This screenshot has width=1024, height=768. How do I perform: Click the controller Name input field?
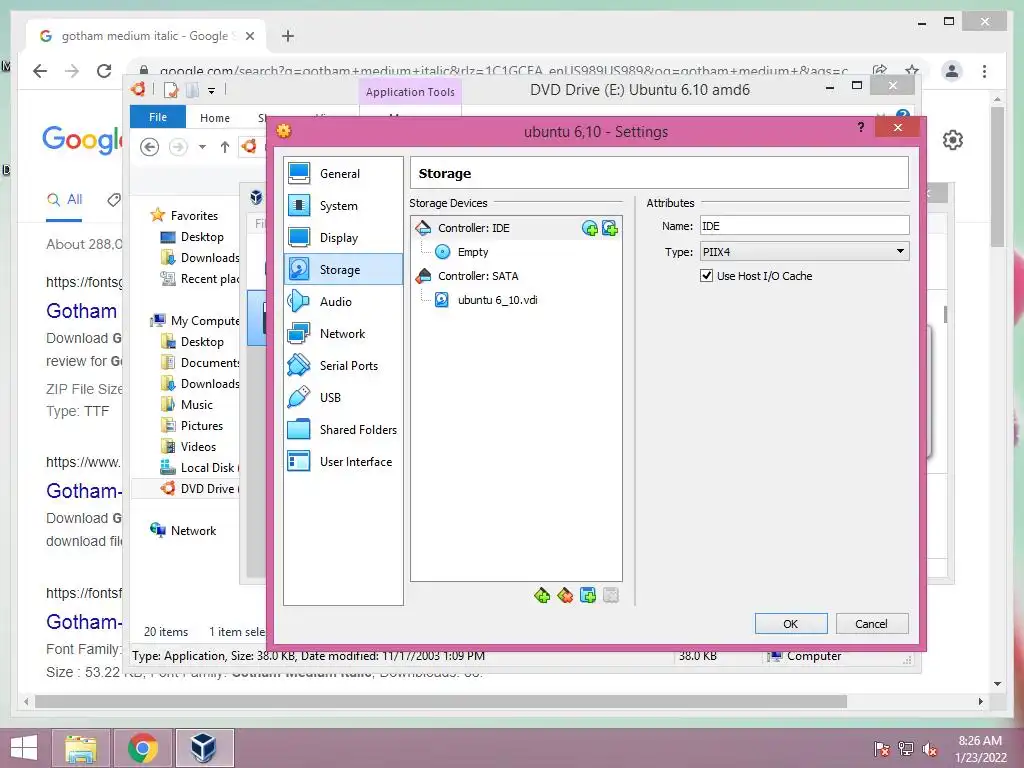(x=805, y=226)
